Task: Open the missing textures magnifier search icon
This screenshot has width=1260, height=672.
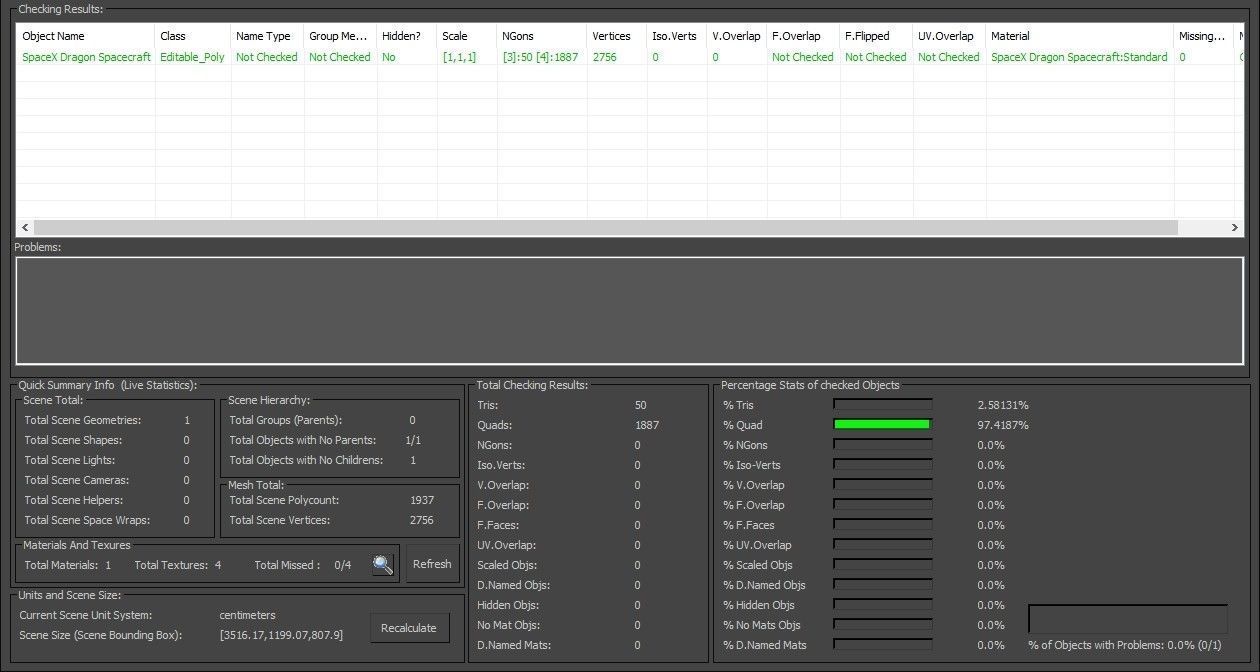Action: [383, 565]
